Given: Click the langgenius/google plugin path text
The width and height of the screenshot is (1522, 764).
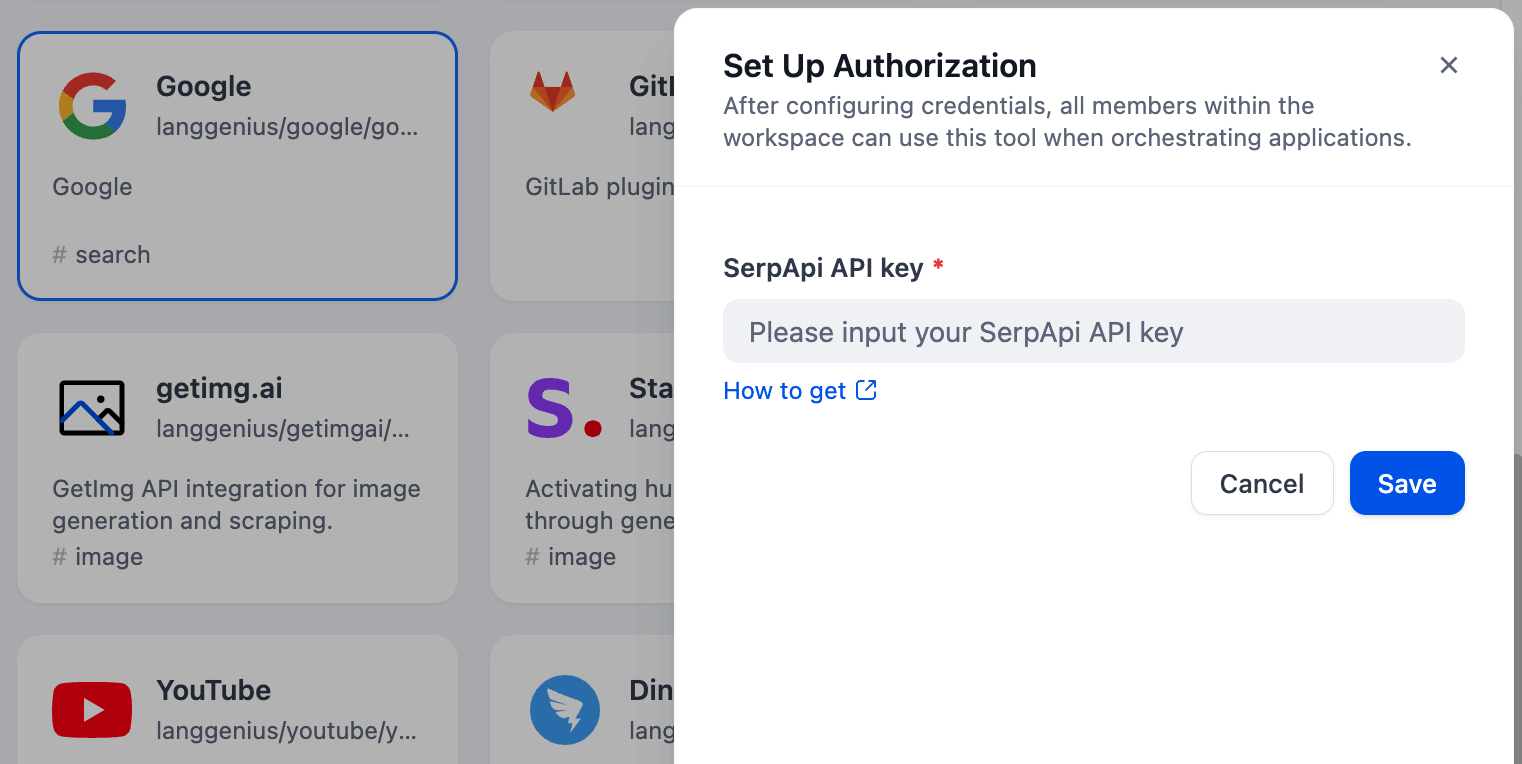Looking at the screenshot, I should [287, 127].
